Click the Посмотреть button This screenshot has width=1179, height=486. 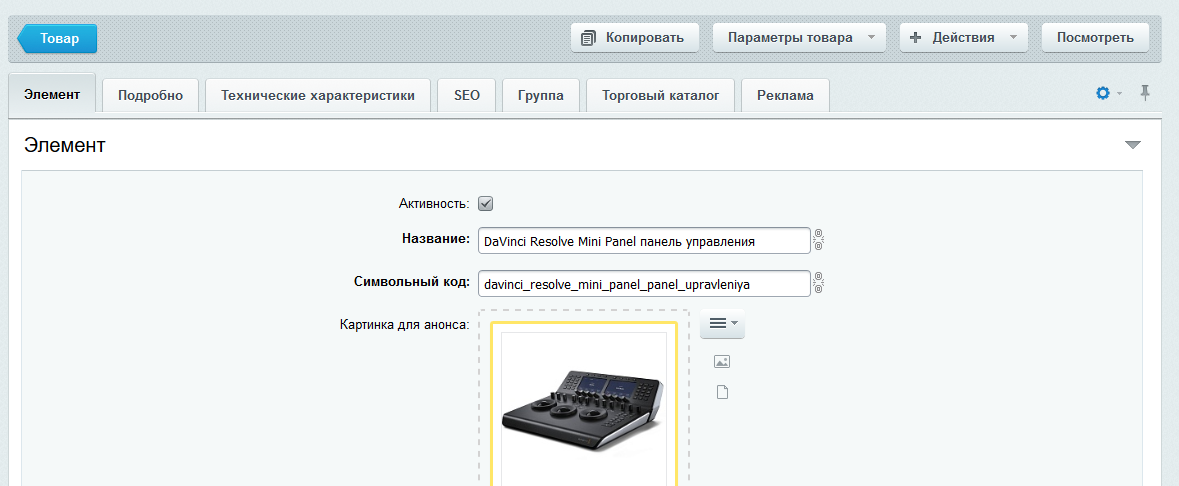point(1095,38)
